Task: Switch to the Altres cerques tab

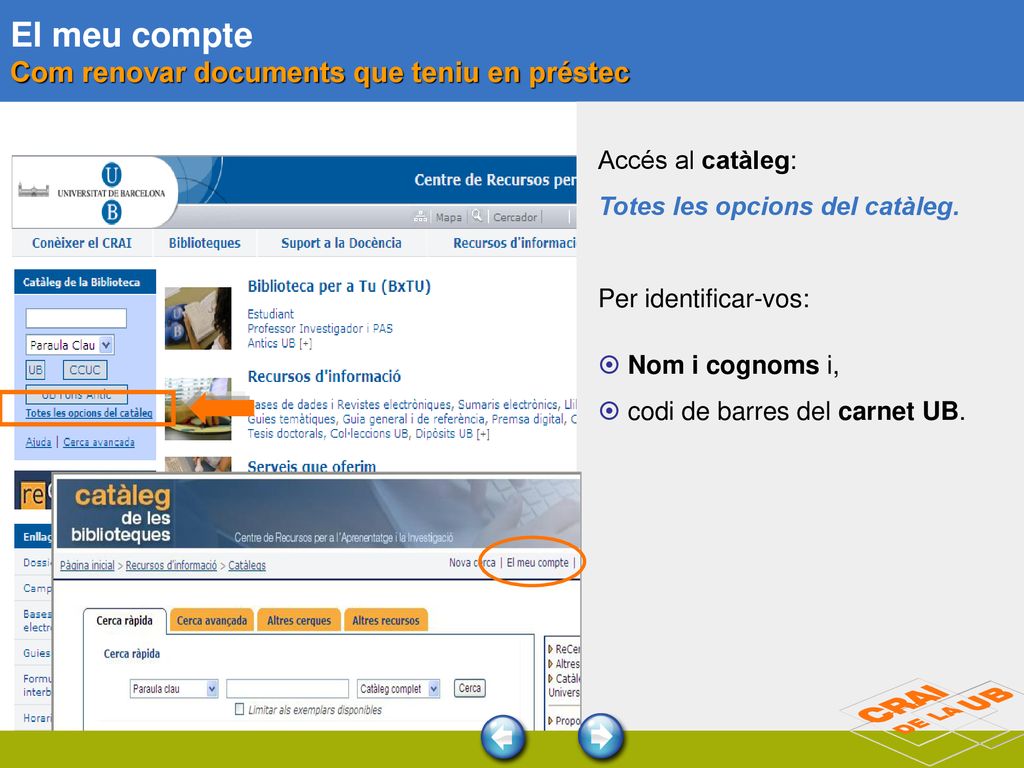Action: pos(299,620)
